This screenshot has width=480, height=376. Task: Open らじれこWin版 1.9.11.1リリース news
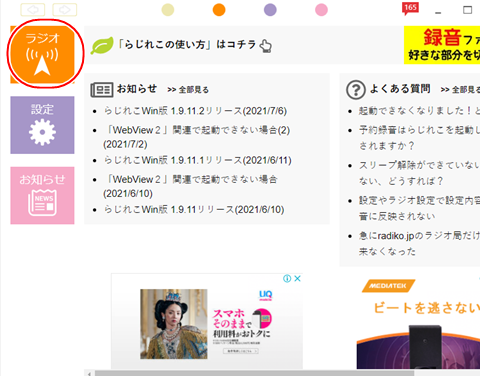(198, 160)
